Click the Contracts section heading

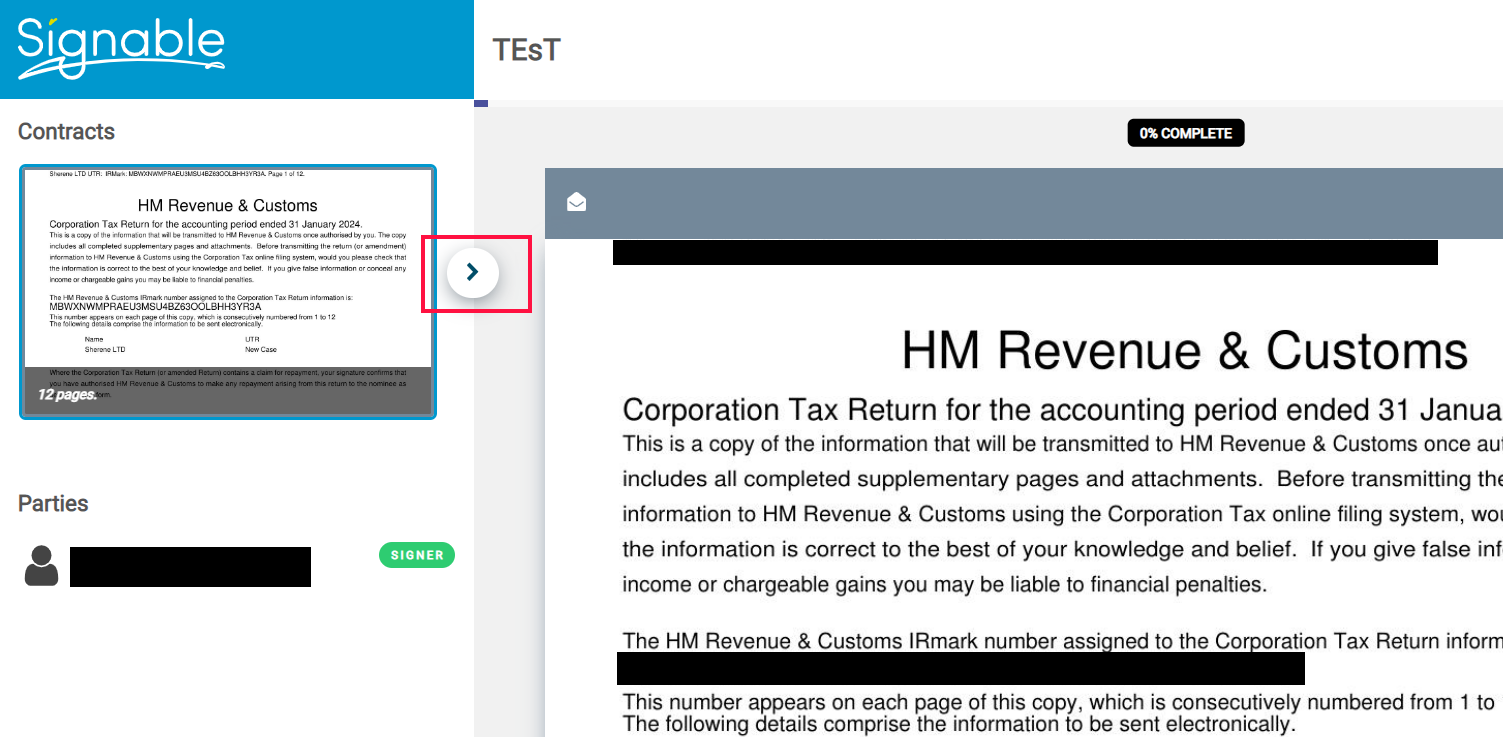point(66,132)
